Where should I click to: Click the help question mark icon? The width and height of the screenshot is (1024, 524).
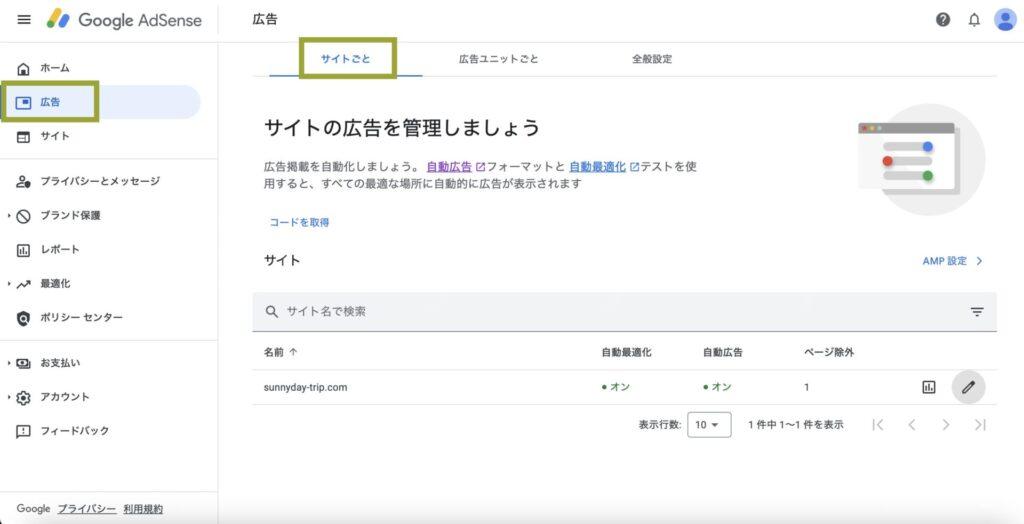[943, 20]
